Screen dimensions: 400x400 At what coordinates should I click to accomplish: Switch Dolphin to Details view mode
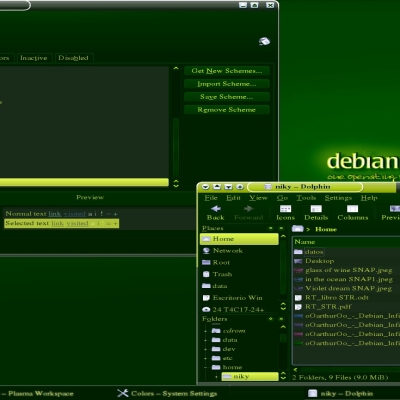click(x=316, y=213)
